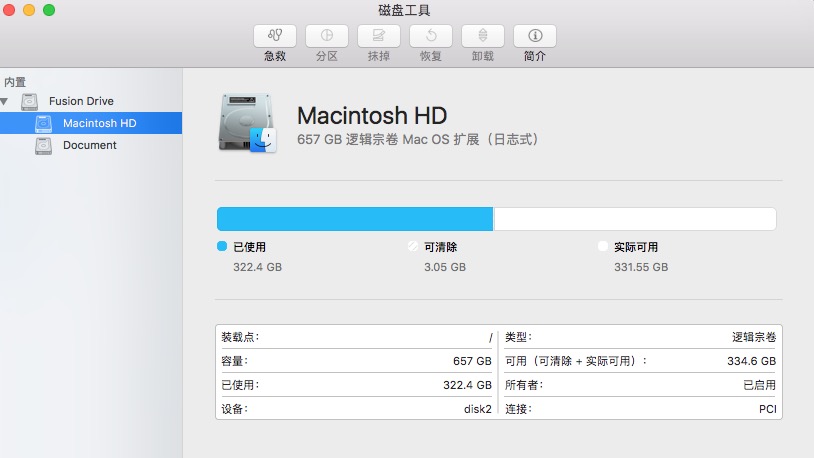Click the white 实际可用 legend dot
The image size is (814, 458).
(x=603, y=246)
